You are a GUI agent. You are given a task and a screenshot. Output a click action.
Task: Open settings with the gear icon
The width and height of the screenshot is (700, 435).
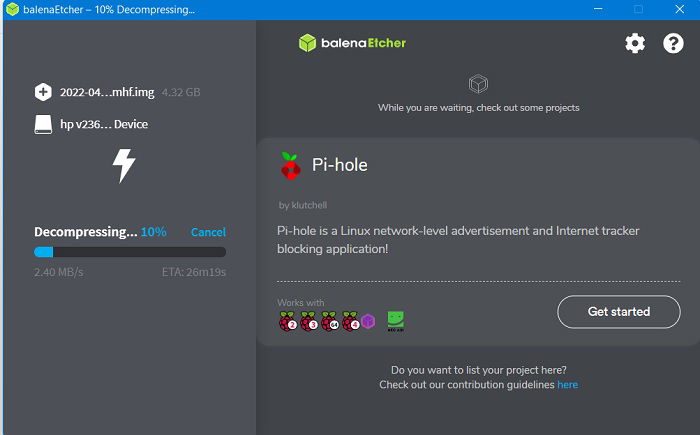pos(635,43)
